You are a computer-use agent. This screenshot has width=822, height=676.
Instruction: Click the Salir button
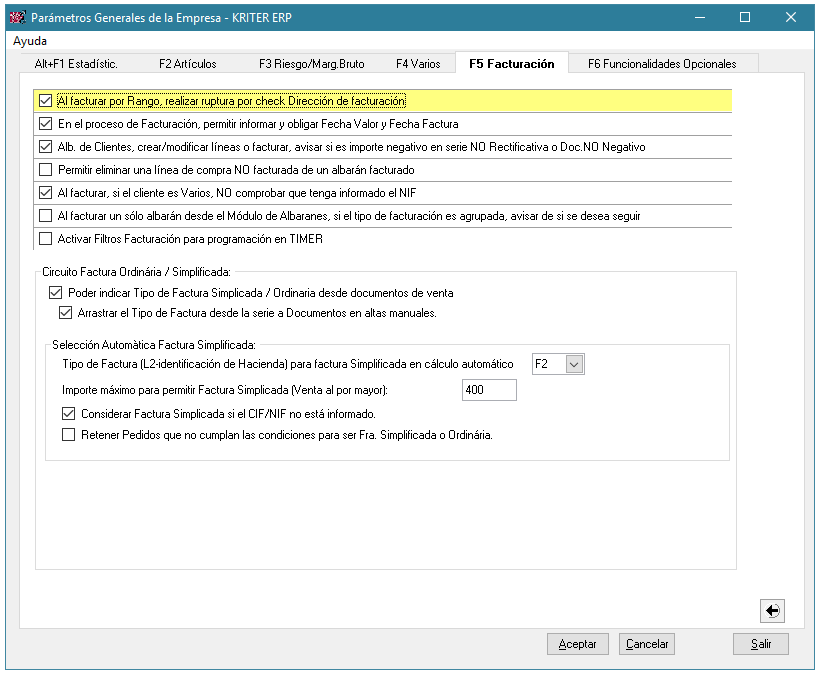pyautogui.click(x=760, y=644)
